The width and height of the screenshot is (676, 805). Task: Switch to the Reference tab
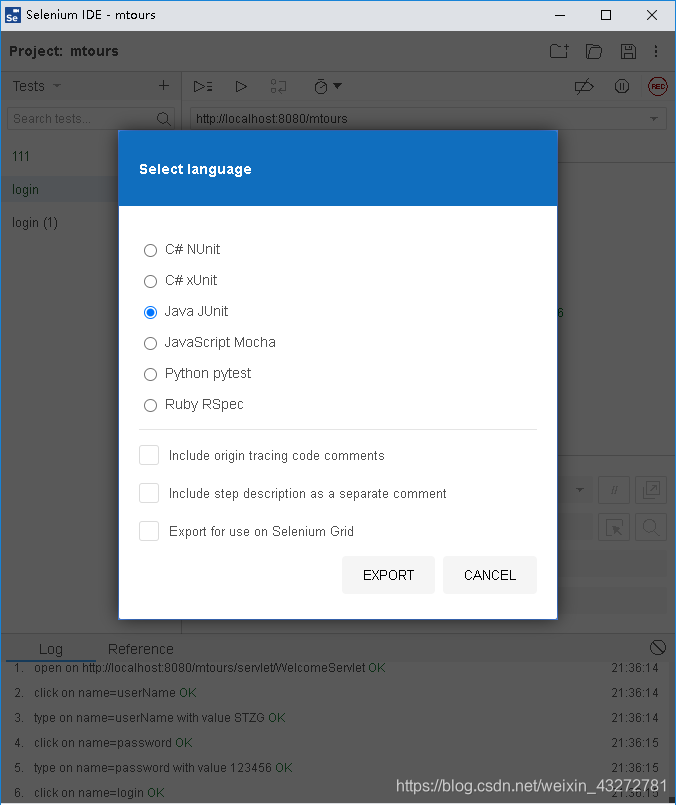[x=141, y=649]
